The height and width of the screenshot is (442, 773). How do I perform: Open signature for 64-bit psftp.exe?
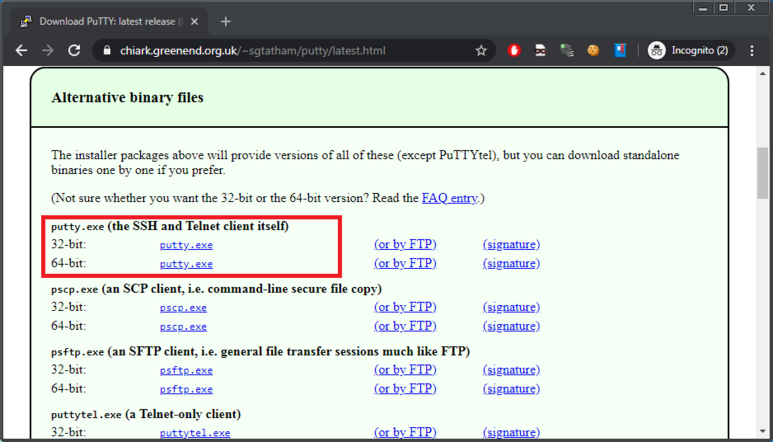(x=511, y=388)
